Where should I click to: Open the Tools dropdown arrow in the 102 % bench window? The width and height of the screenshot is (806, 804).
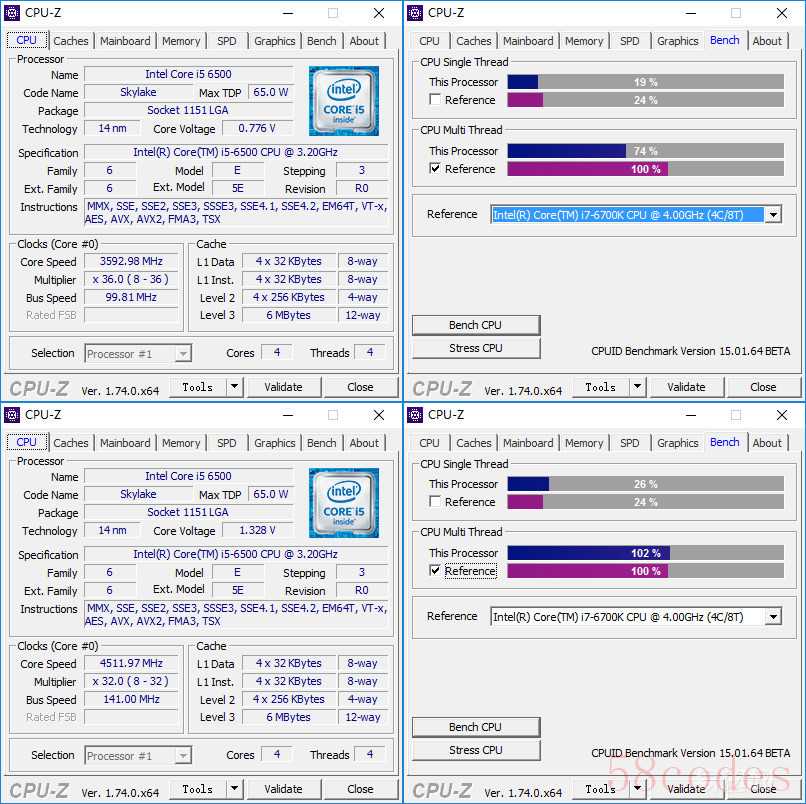coord(637,789)
